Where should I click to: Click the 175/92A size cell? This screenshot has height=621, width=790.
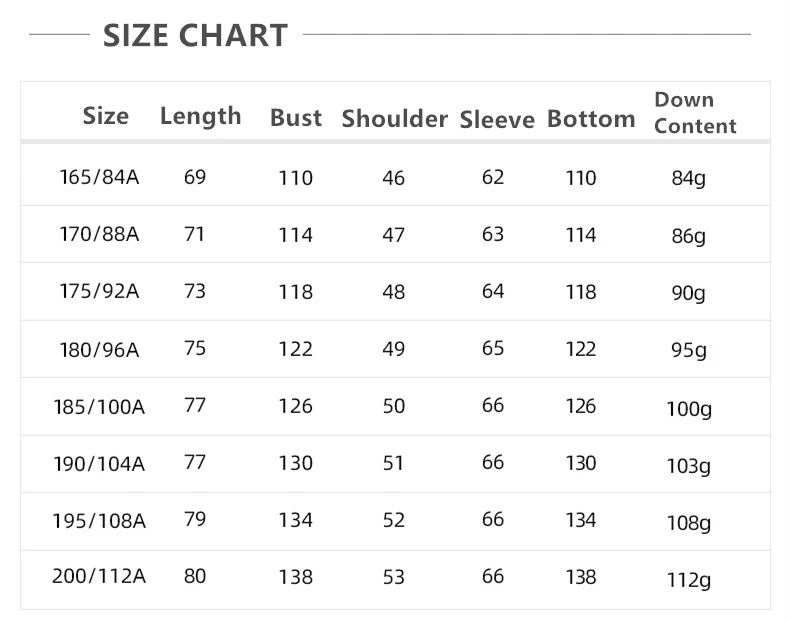tap(99, 291)
